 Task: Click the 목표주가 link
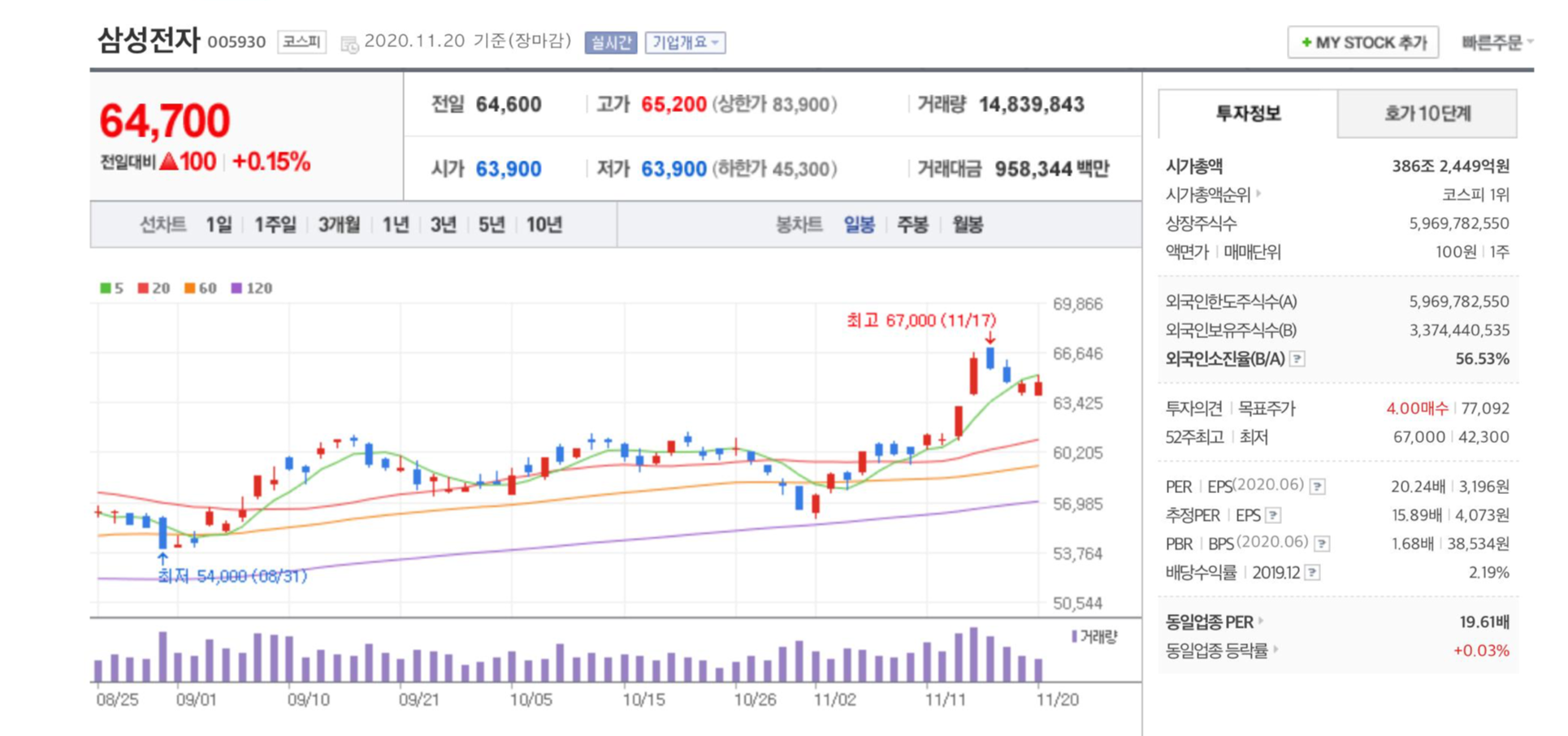1266,408
